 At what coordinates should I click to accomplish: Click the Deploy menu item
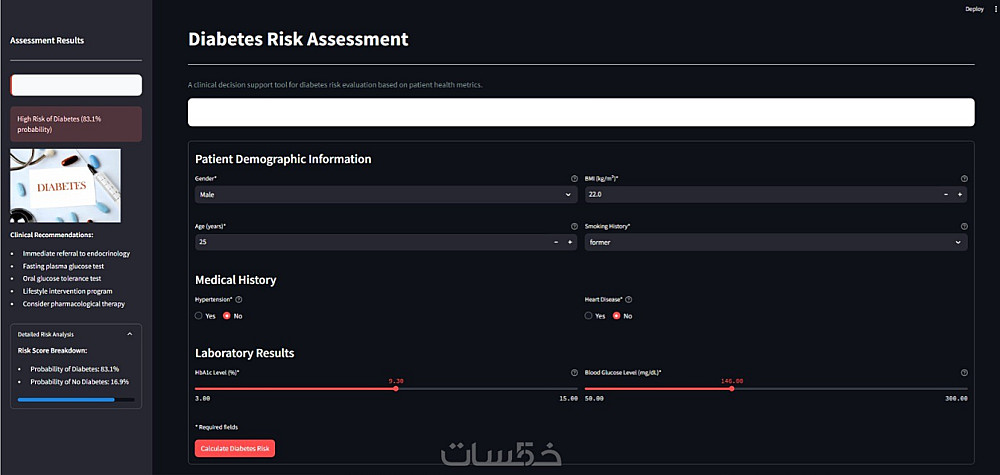coord(974,9)
